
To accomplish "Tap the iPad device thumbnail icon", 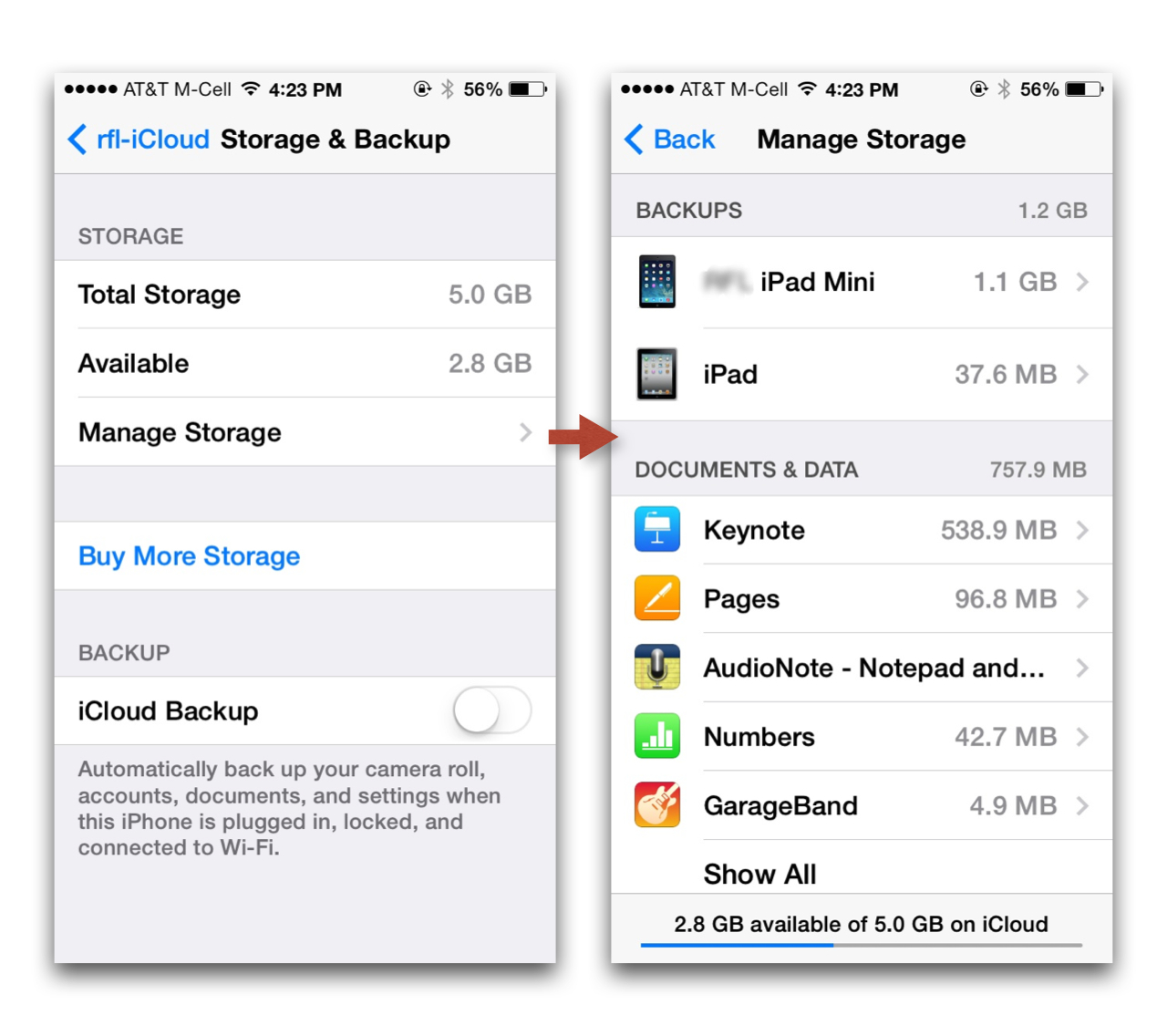I will pos(656,374).
